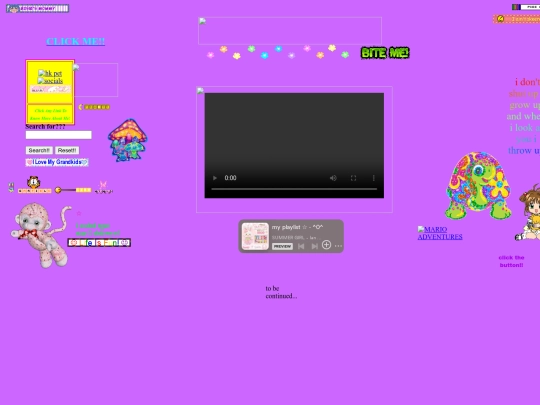Image resolution: width=540 pixels, height=405 pixels.
Task: Click the 'SUMMER GIRL' track name
Action: (x=288, y=238)
